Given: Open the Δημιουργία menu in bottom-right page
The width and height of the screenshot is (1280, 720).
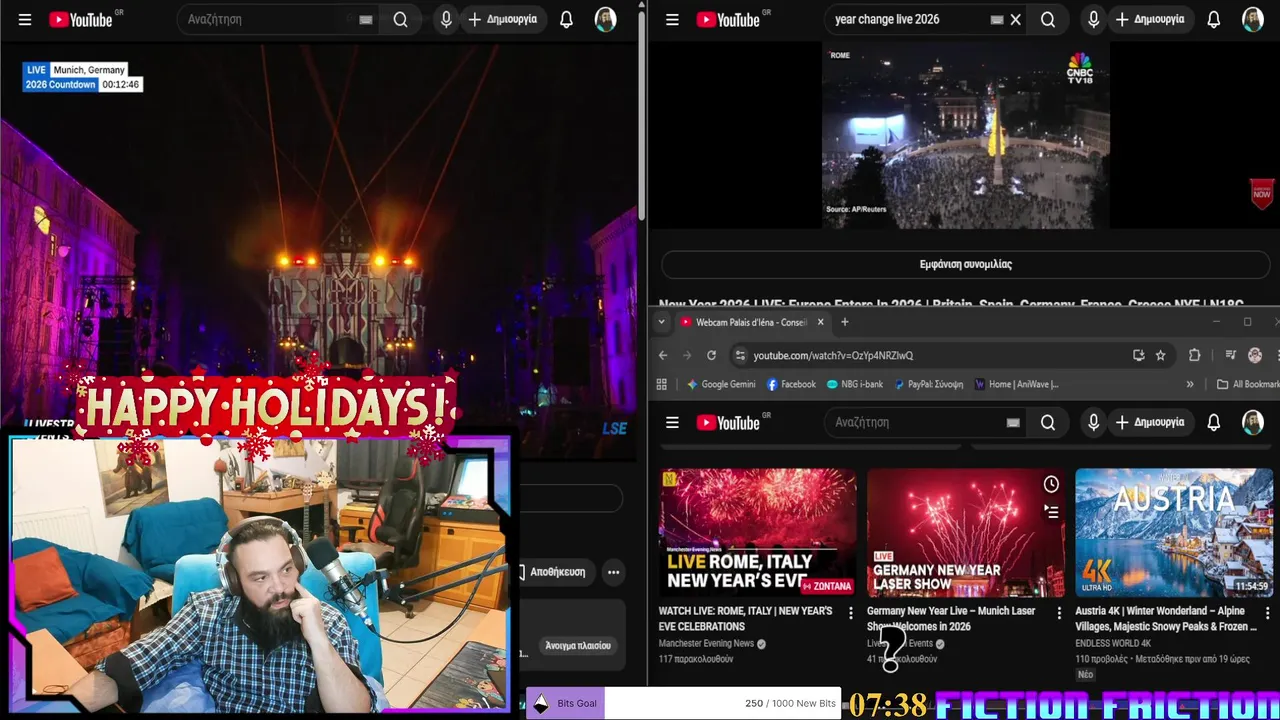Looking at the screenshot, I should 1150,423.
